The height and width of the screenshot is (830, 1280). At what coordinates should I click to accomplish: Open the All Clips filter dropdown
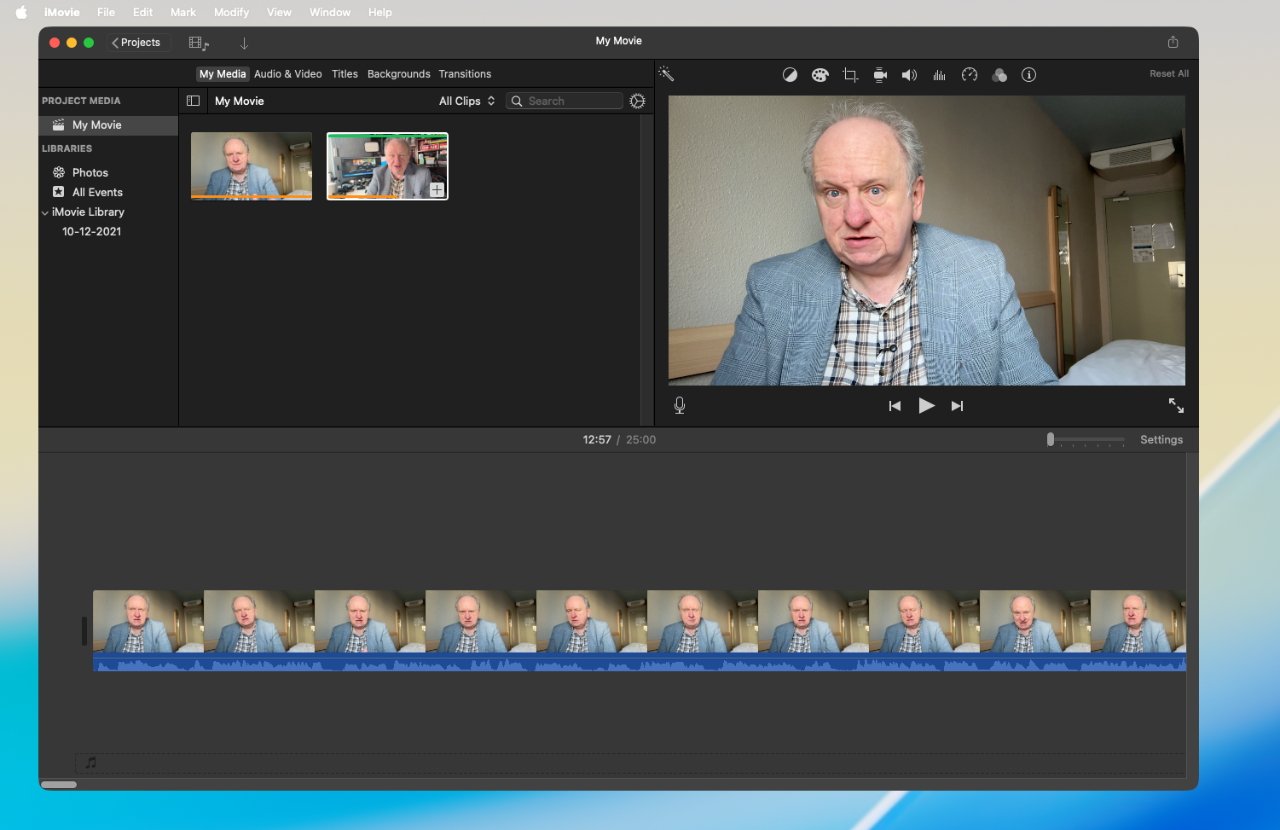coord(467,100)
